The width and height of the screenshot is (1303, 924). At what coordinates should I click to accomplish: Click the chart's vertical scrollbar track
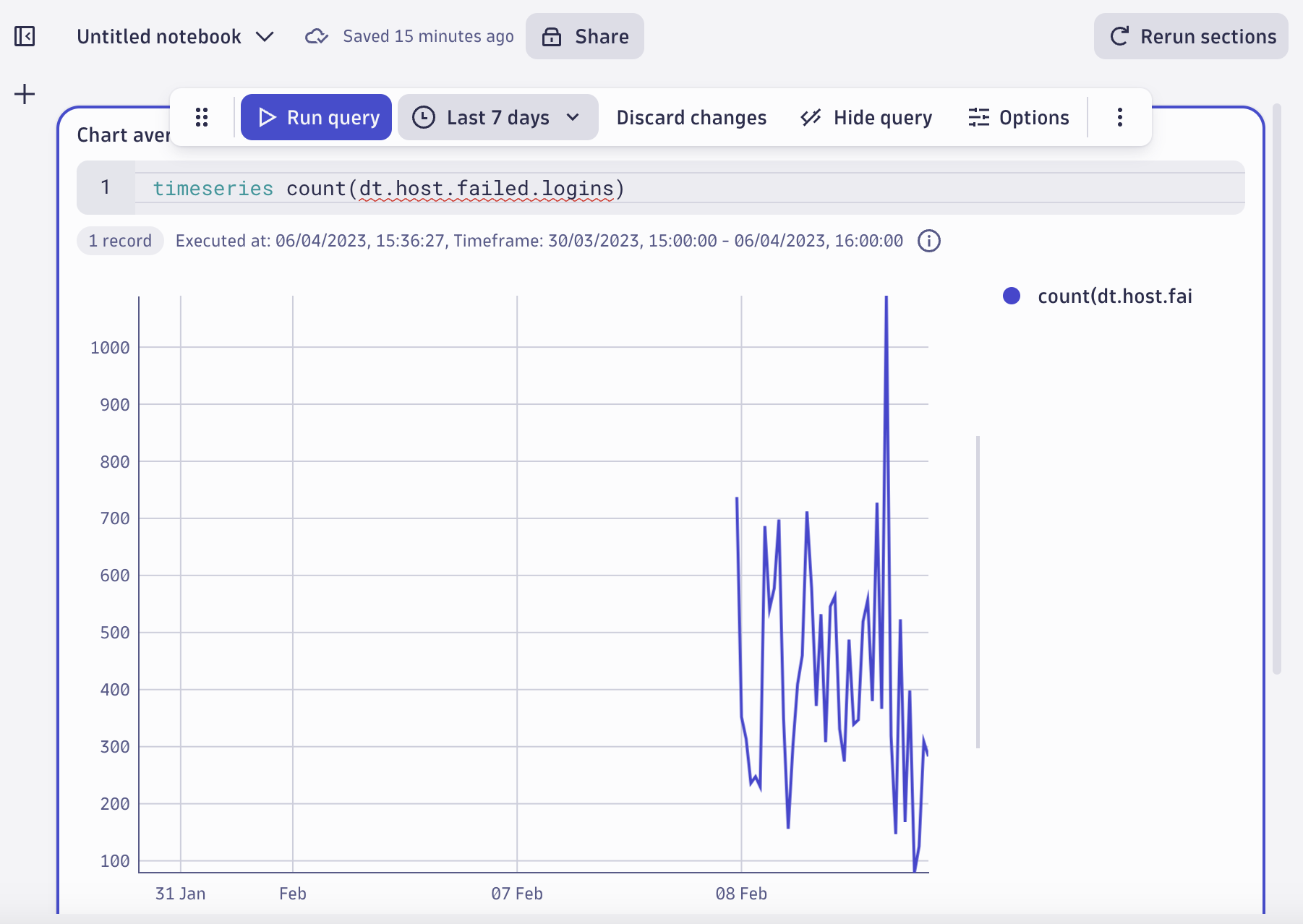coord(978,589)
